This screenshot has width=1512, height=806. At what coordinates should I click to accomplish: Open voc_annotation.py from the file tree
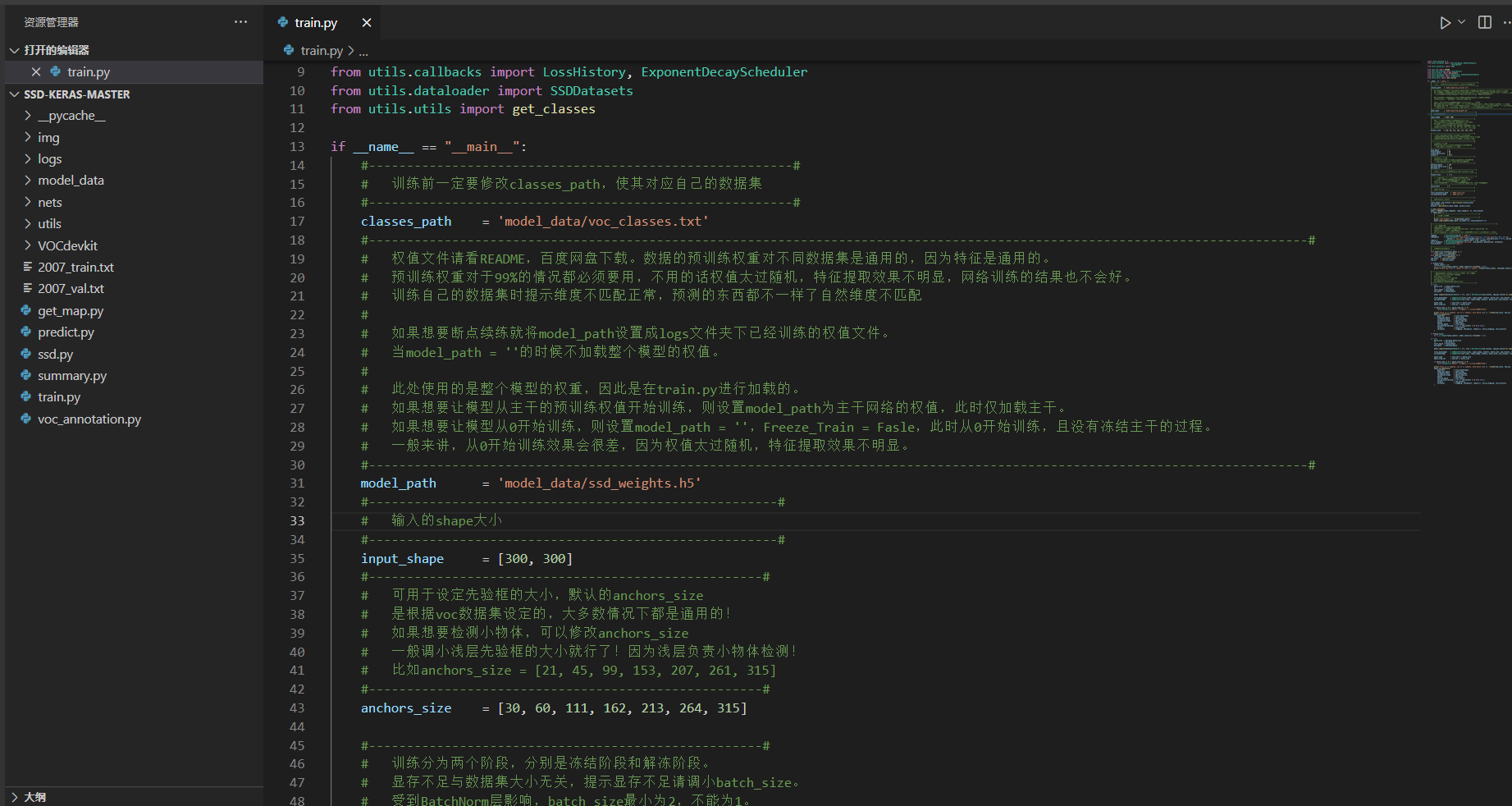coord(89,419)
